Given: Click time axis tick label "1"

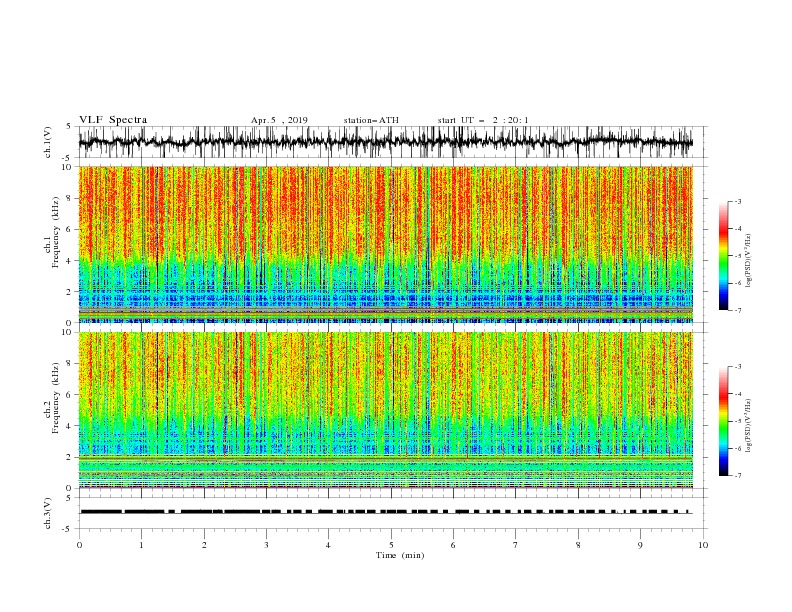Looking at the screenshot, I should click(x=142, y=545).
